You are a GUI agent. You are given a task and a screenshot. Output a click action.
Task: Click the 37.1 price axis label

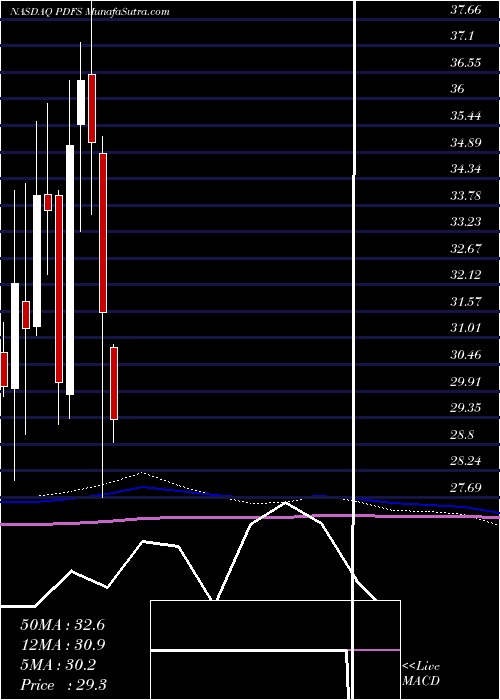pyautogui.click(x=462, y=36)
